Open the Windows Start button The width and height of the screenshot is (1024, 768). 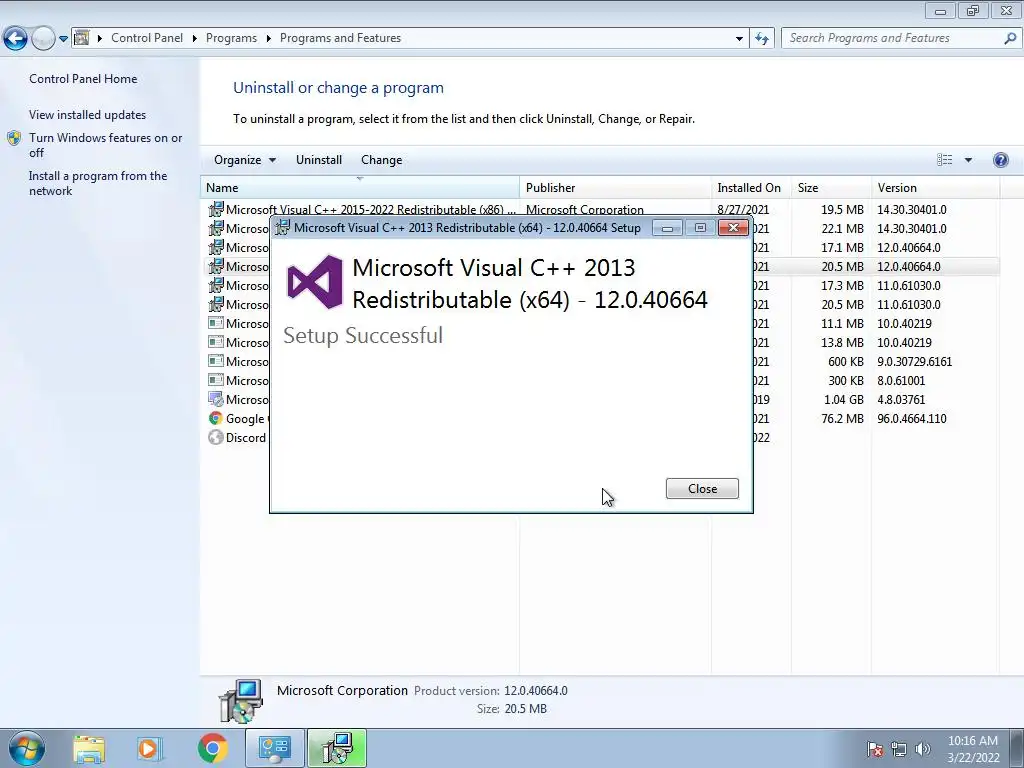pos(27,748)
